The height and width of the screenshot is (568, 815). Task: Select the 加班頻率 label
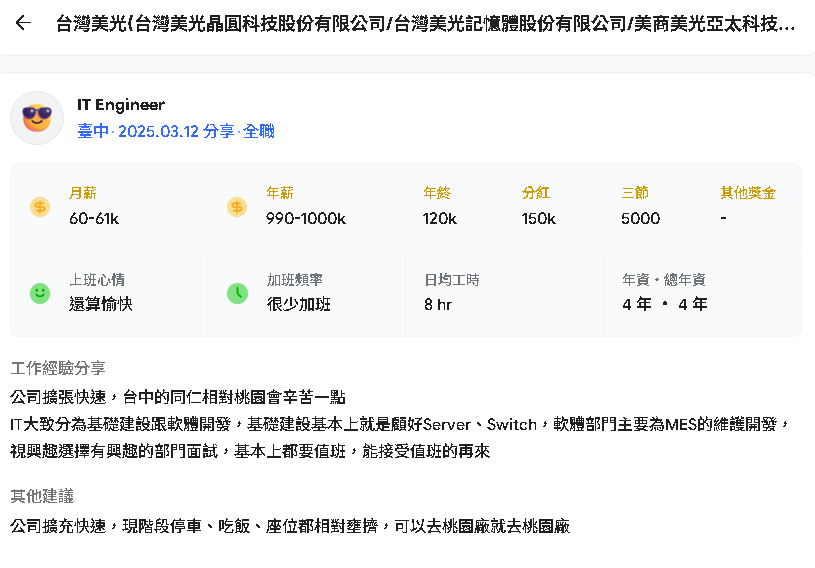click(x=295, y=280)
